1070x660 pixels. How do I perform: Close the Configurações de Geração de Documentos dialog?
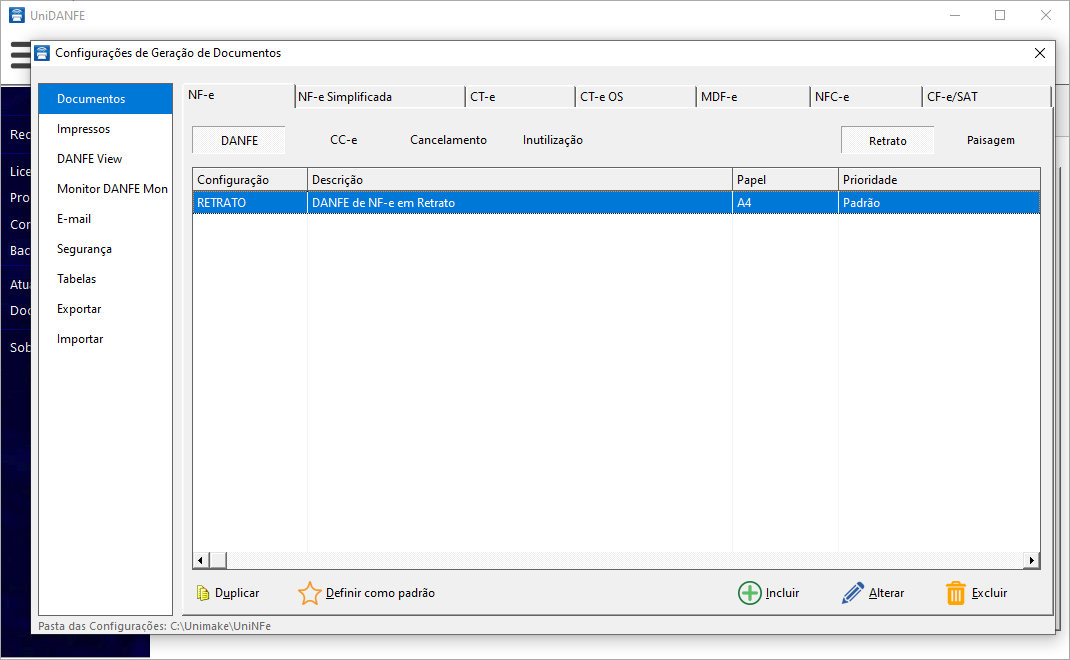click(1040, 53)
